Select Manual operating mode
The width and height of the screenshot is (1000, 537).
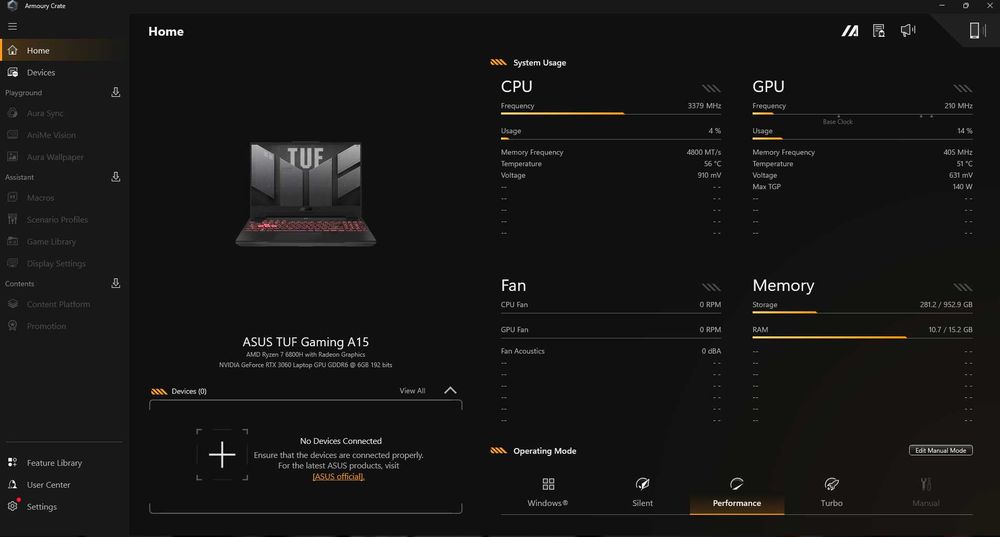click(925, 492)
